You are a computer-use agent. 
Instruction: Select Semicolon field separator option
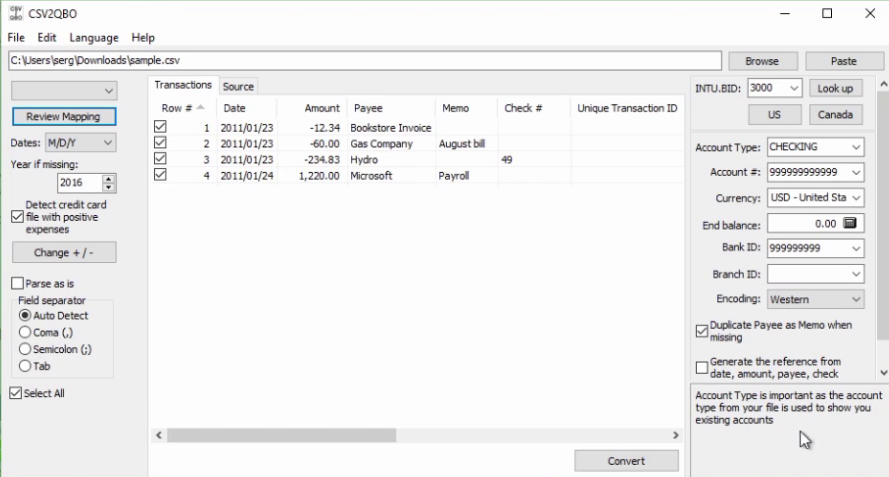click(x=24, y=349)
